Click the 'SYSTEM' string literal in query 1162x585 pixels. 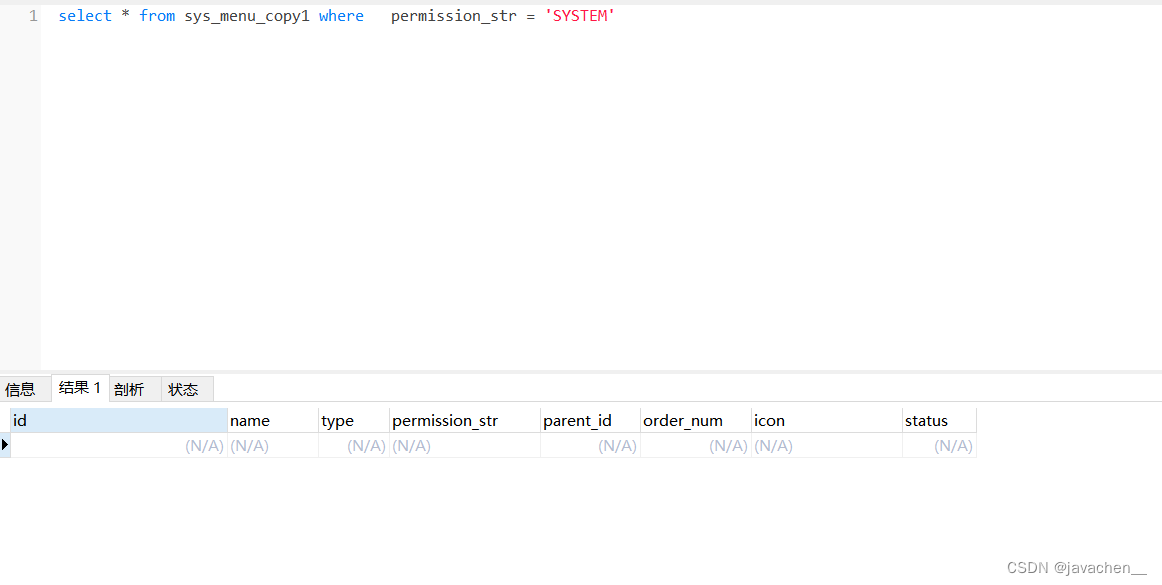(x=580, y=15)
